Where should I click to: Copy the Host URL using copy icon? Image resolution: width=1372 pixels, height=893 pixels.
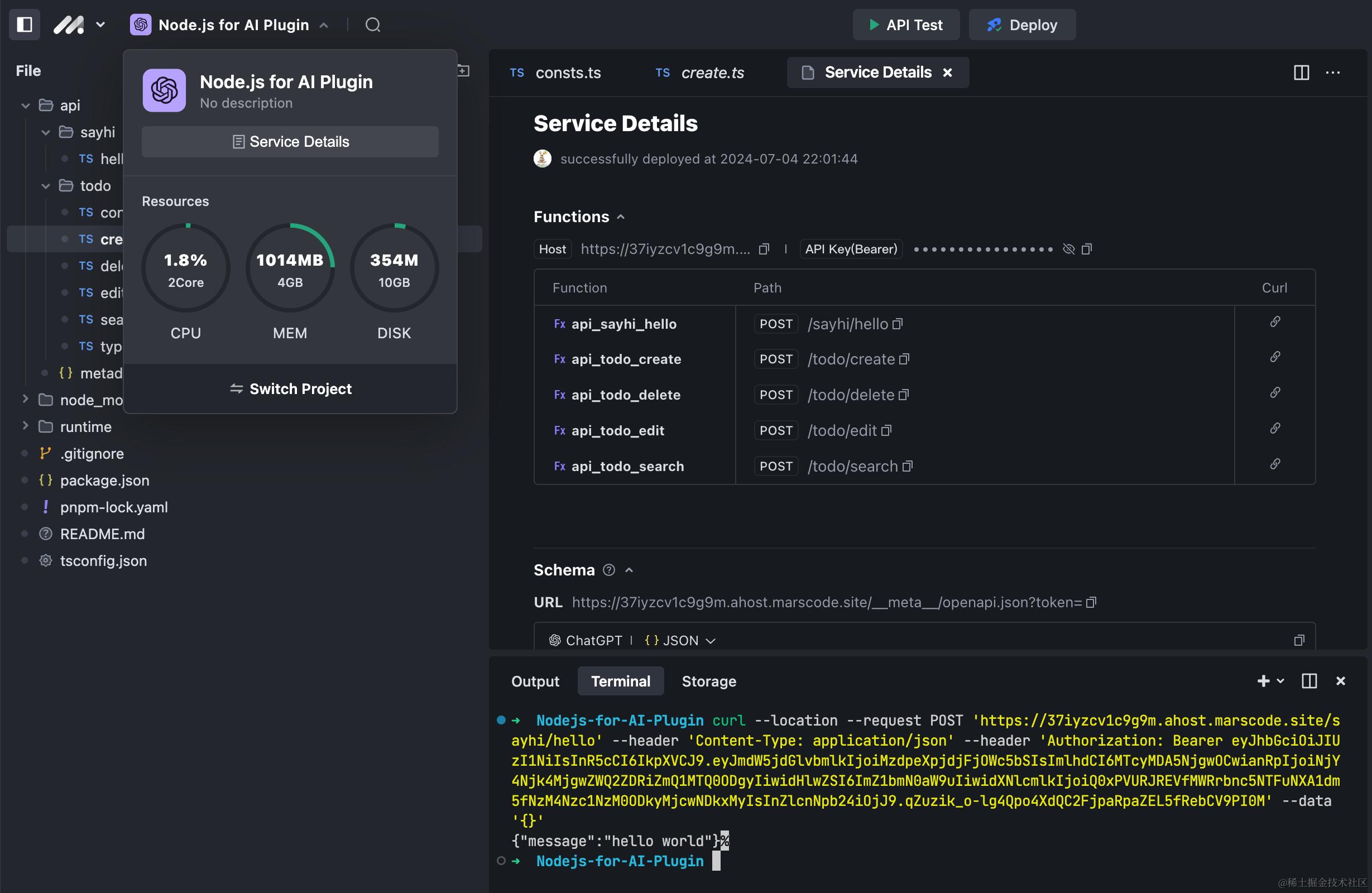point(764,249)
